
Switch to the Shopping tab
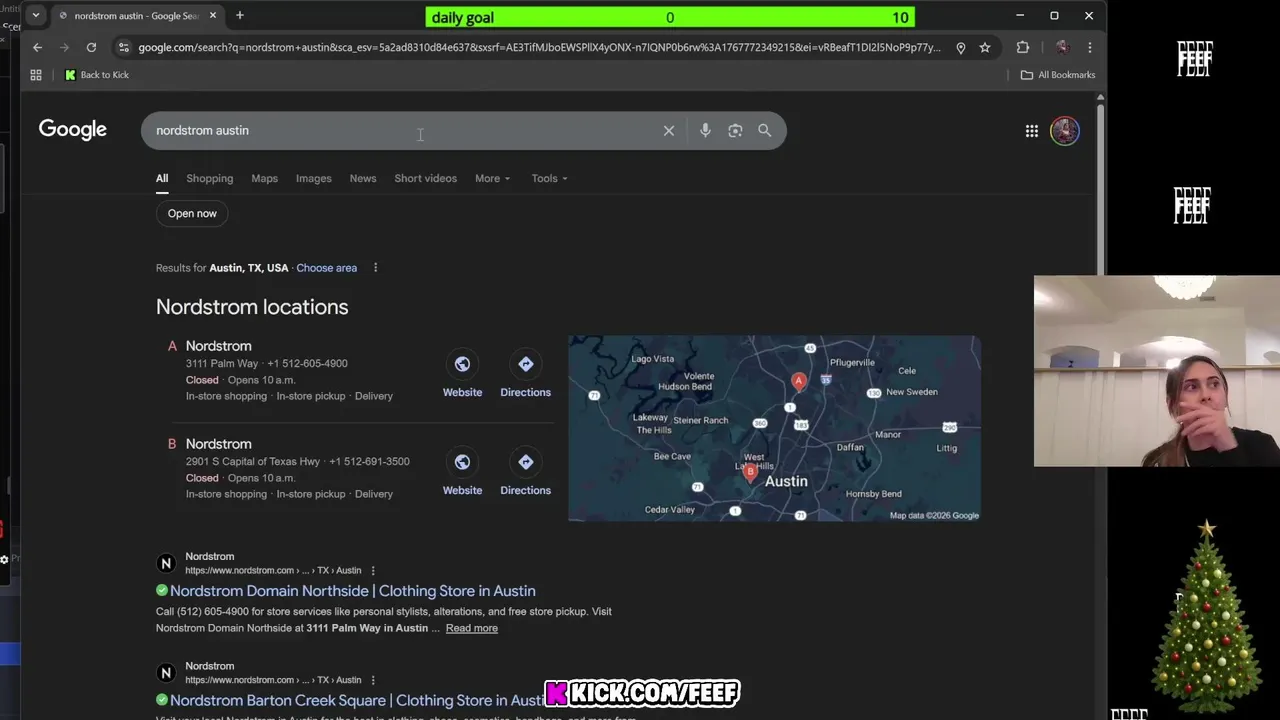click(210, 179)
